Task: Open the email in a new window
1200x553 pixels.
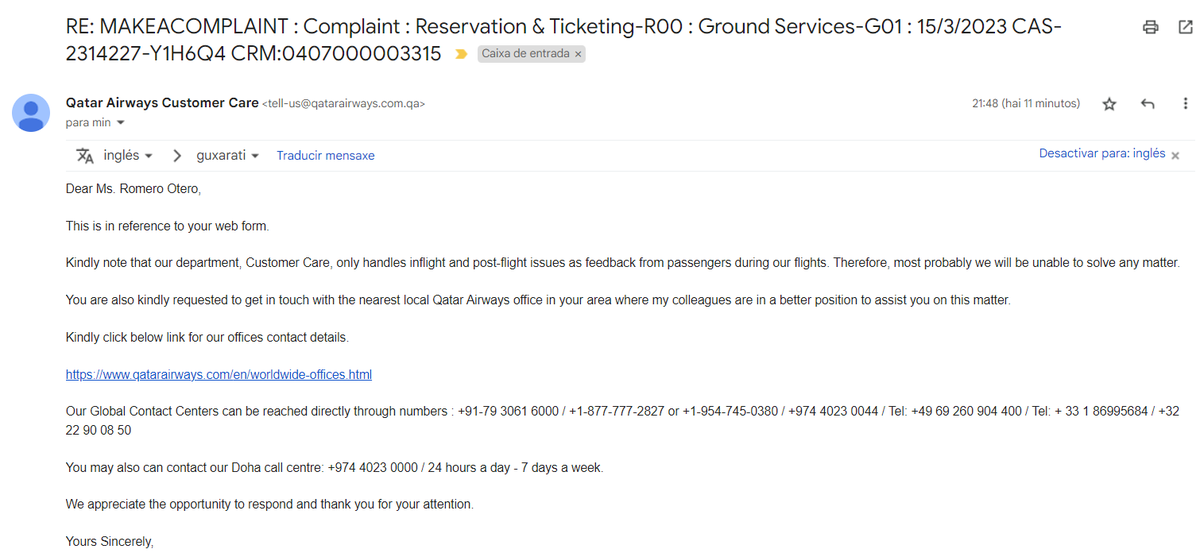Action: [x=1185, y=27]
